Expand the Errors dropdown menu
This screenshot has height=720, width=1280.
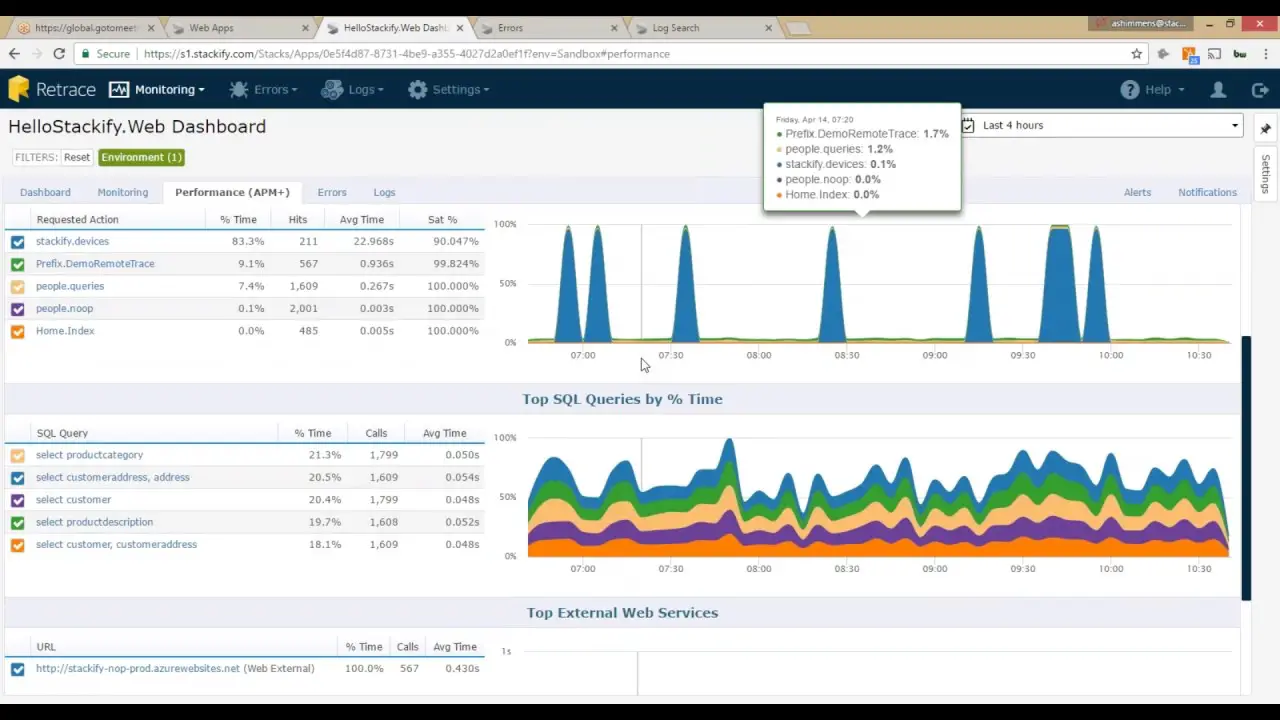pos(263,89)
